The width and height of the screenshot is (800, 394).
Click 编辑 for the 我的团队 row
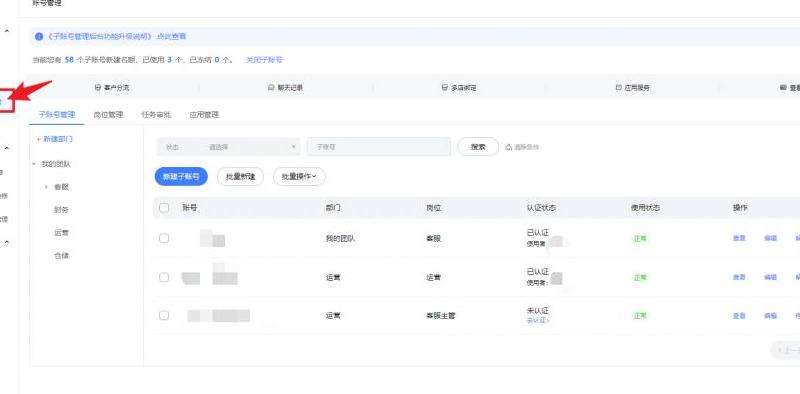[x=770, y=238]
